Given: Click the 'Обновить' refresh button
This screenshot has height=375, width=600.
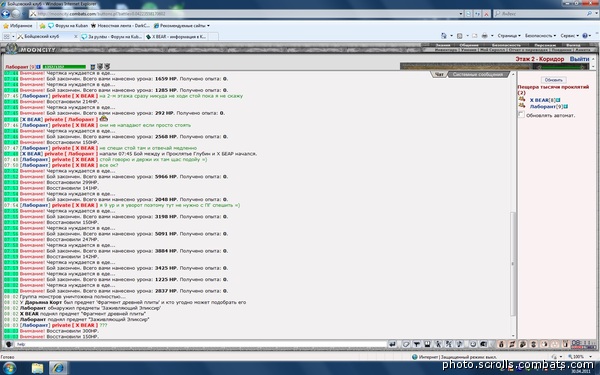Looking at the screenshot, I should coord(553,80).
